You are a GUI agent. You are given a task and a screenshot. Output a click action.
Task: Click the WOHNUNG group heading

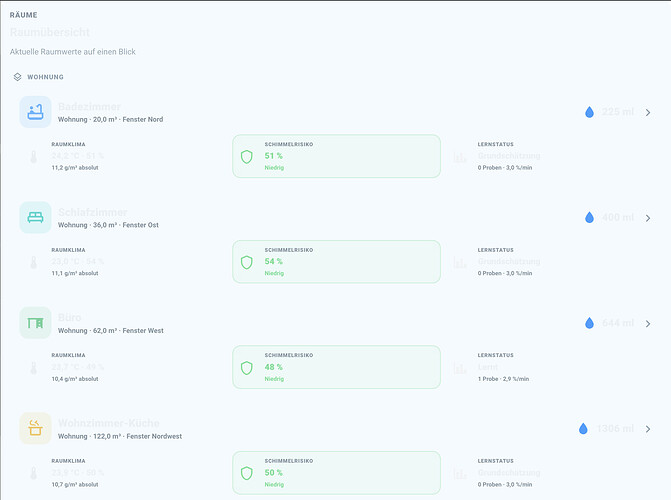tap(45, 77)
